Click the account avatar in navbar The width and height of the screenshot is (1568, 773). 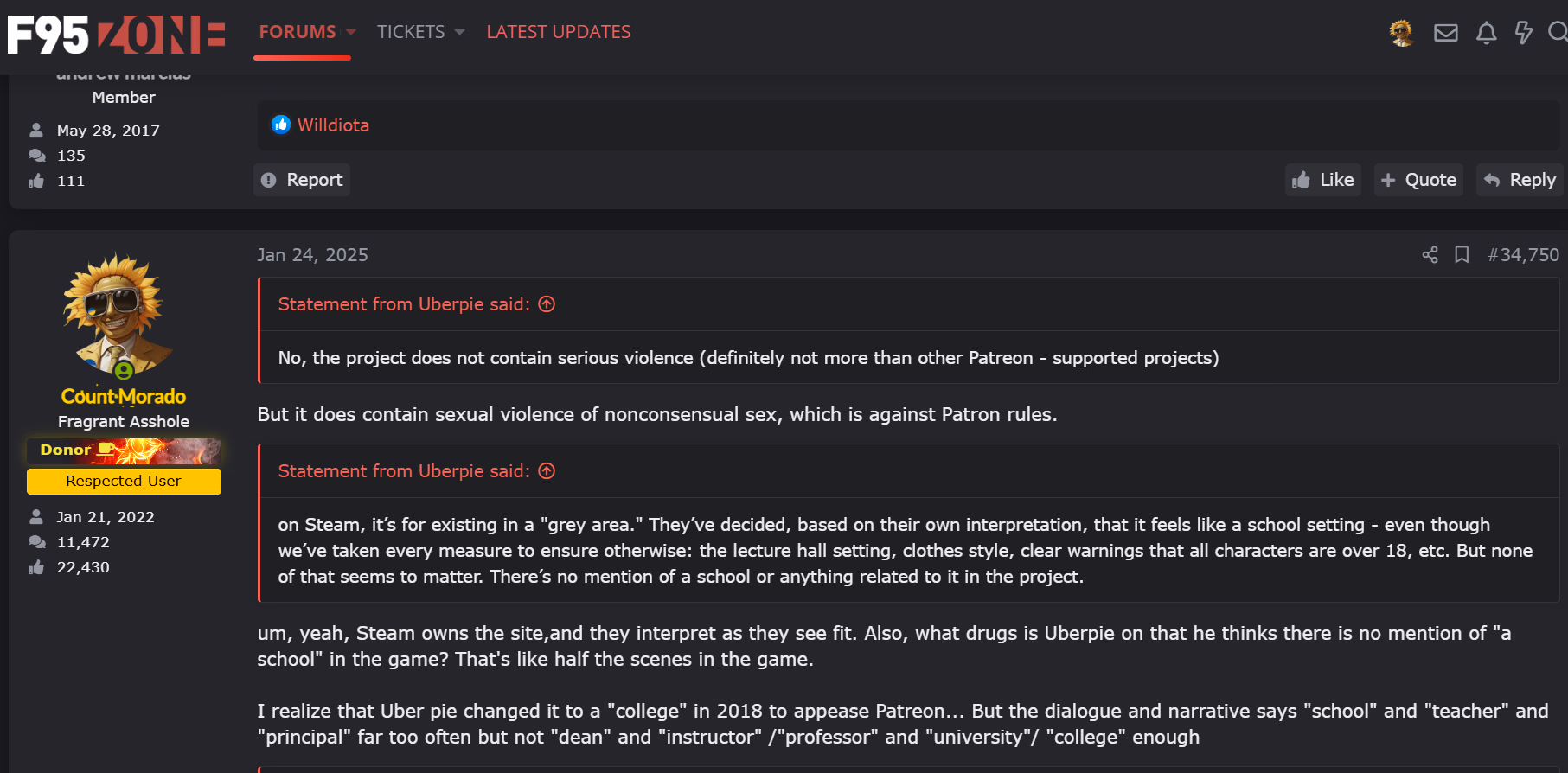1401,33
